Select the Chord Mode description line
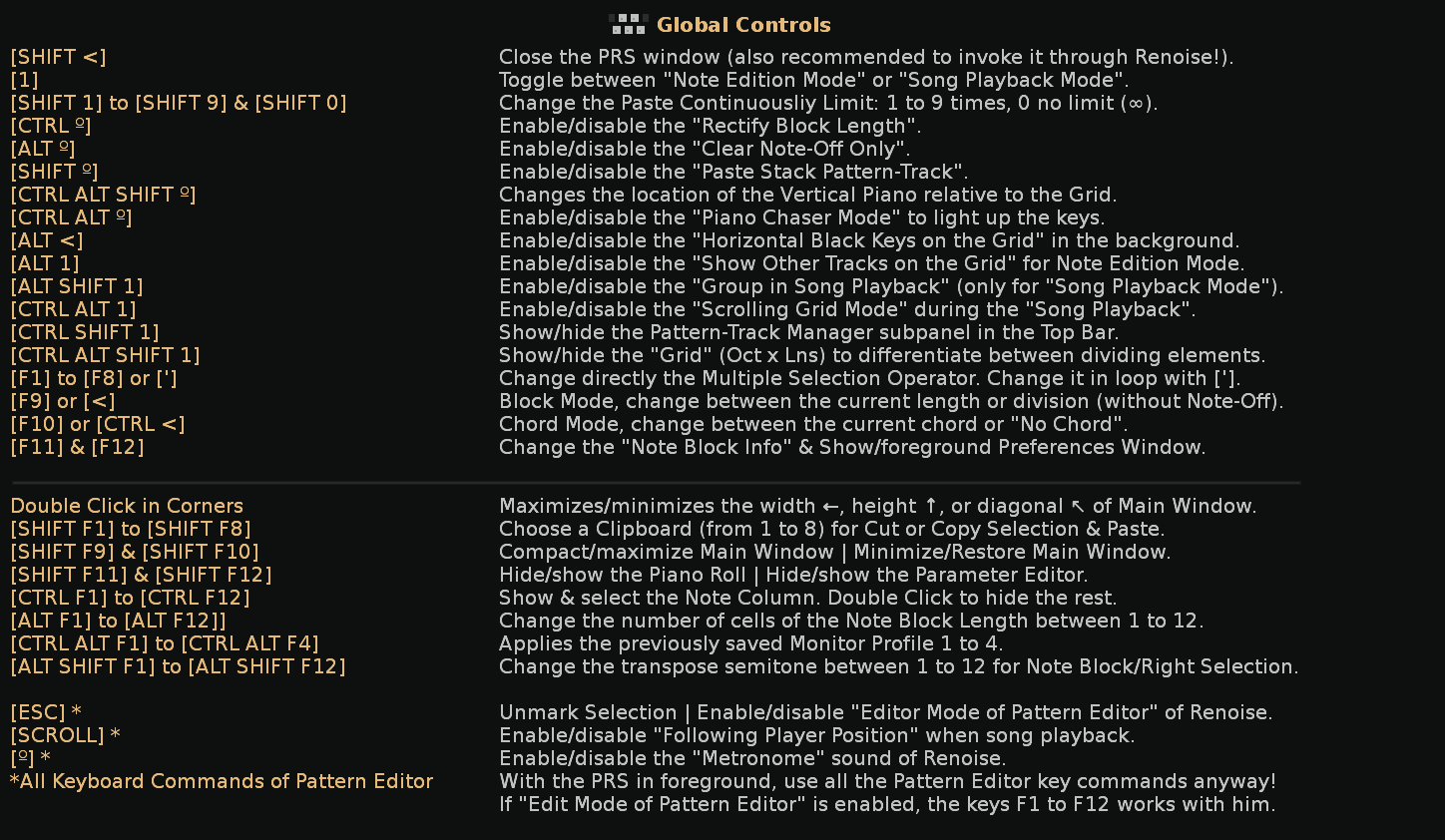This screenshot has height=840, width=1445. click(x=813, y=424)
